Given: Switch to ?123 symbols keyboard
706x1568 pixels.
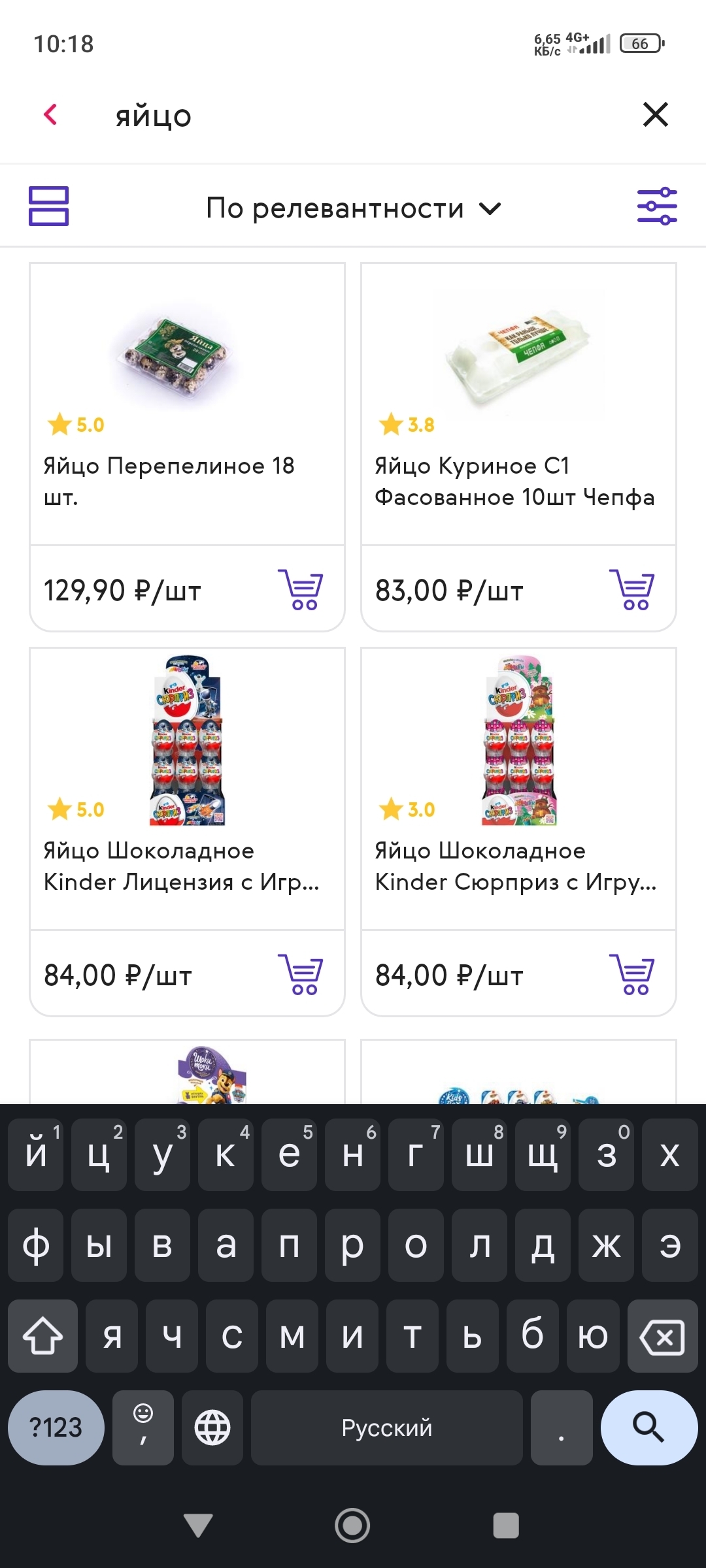Looking at the screenshot, I should 56,1428.
